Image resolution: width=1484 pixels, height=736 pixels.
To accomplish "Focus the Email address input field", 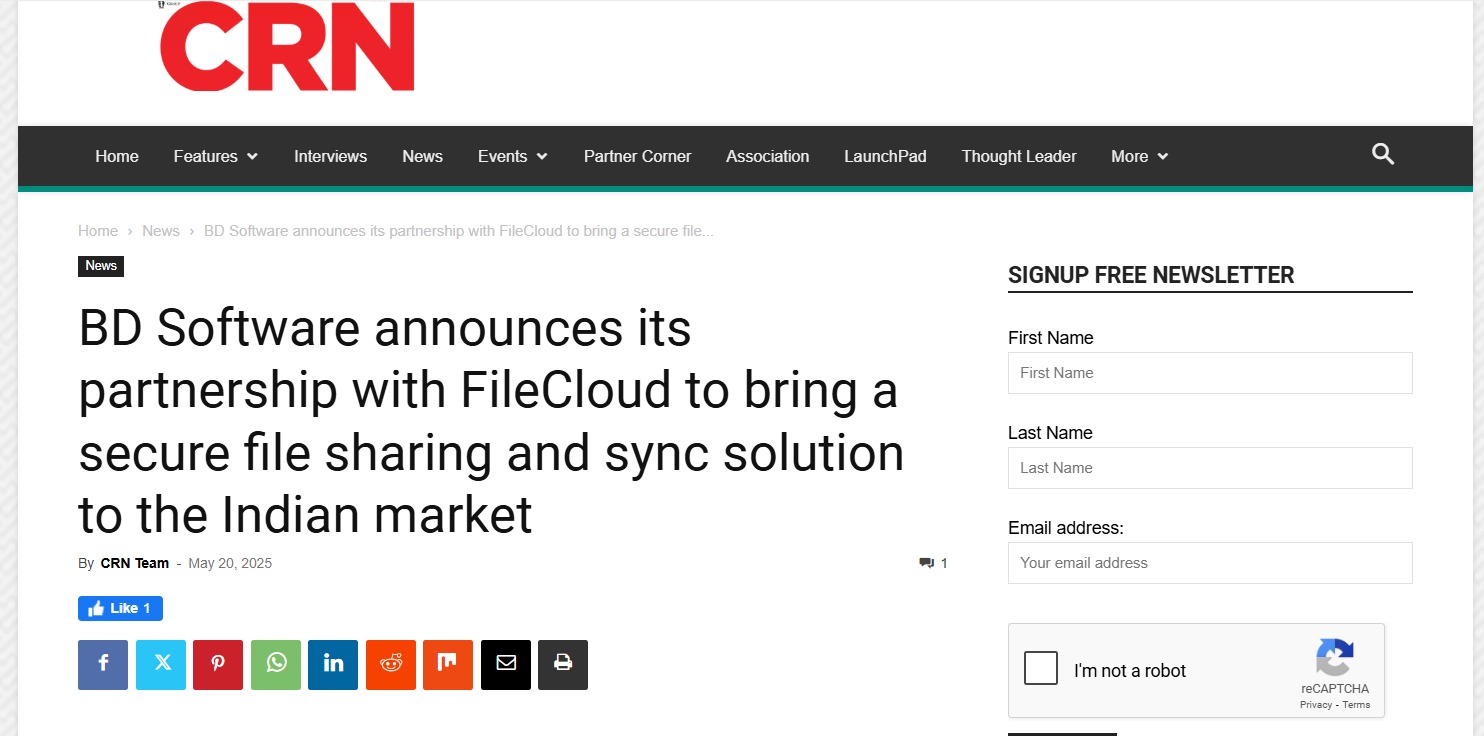I will click(1210, 563).
